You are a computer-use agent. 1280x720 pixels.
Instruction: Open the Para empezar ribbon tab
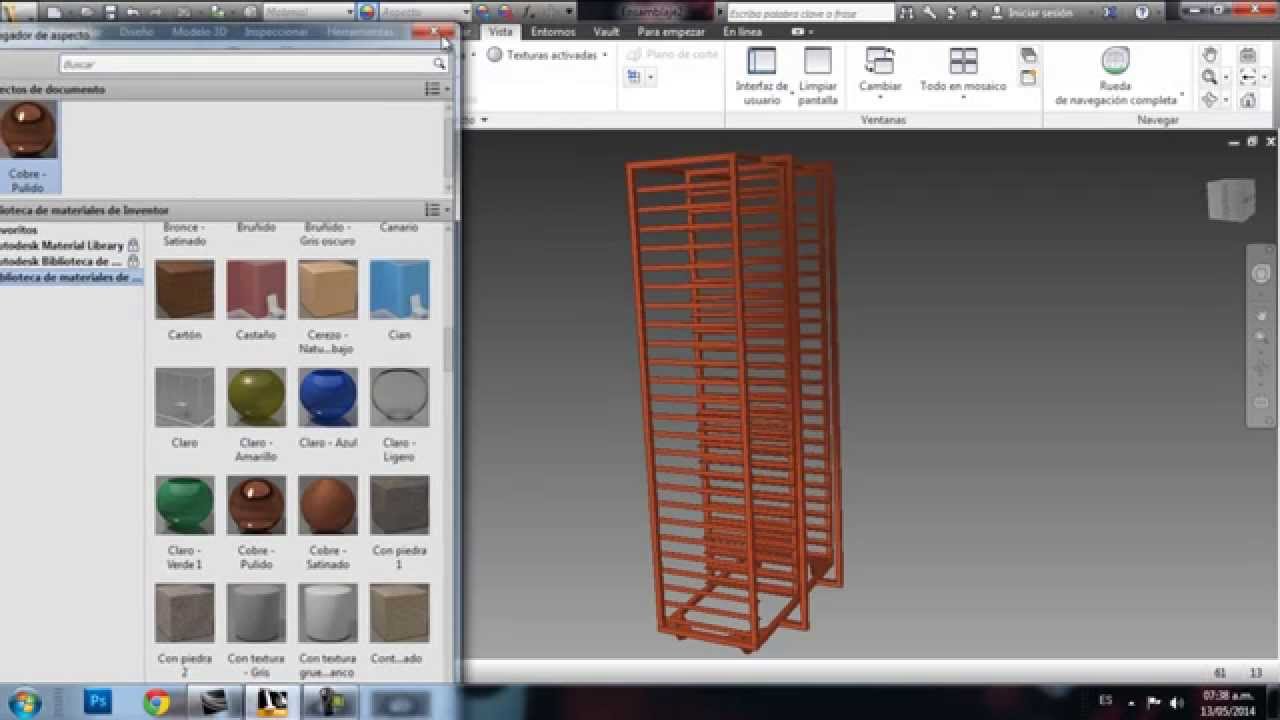click(671, 32)
